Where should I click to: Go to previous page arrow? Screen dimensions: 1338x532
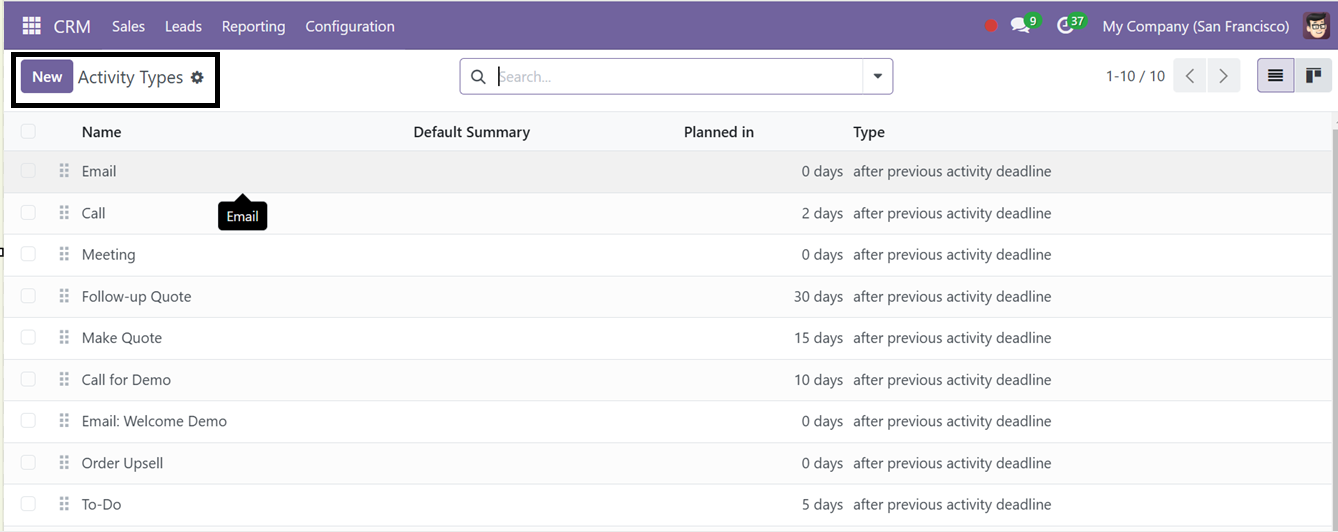point(1190,76)
